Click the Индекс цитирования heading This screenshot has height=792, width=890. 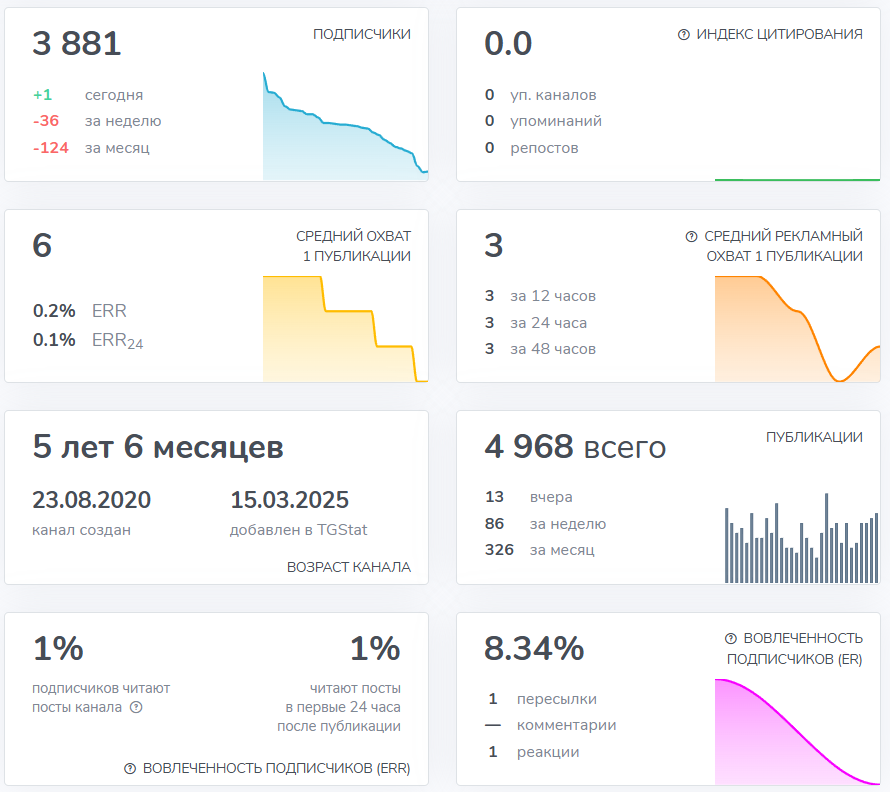click(779, 34)
